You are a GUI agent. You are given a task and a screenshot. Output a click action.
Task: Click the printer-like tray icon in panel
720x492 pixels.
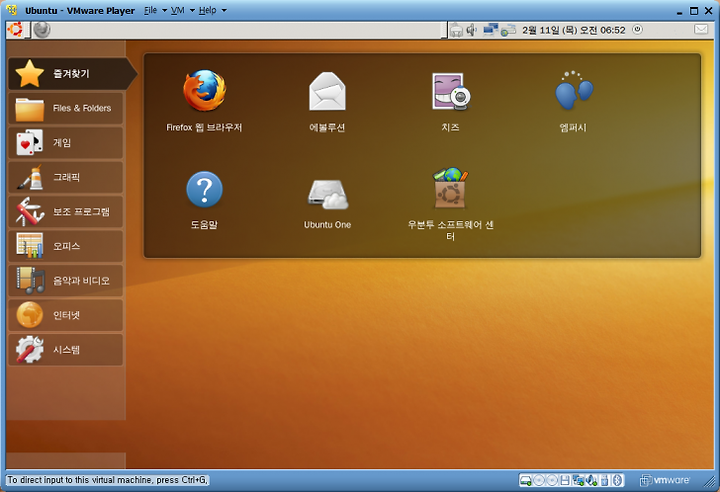456,30
